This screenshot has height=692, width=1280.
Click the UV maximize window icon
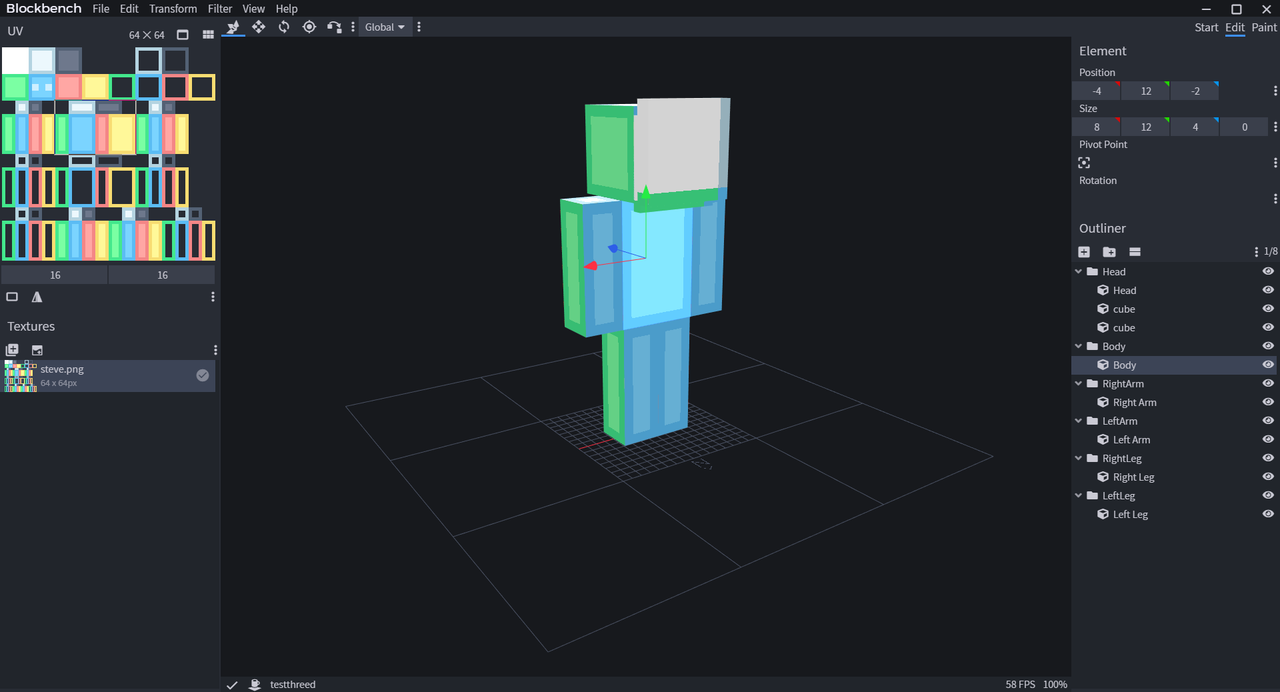pyautogui.click(x=183, y=35)
